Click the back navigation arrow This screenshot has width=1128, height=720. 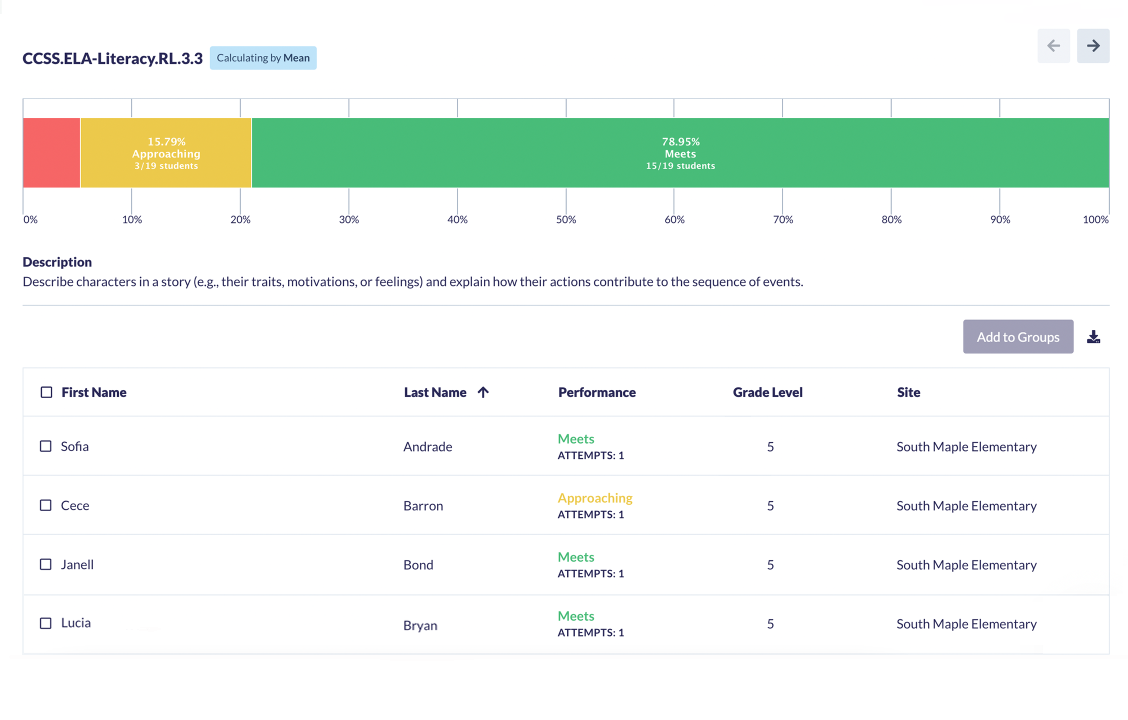1053,45
